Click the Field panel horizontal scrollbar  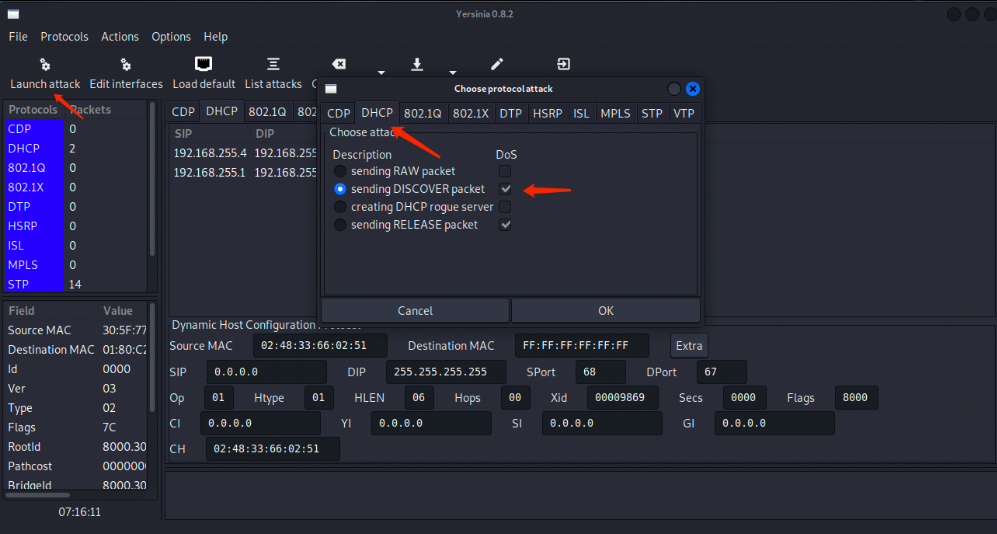coord(38,495)
